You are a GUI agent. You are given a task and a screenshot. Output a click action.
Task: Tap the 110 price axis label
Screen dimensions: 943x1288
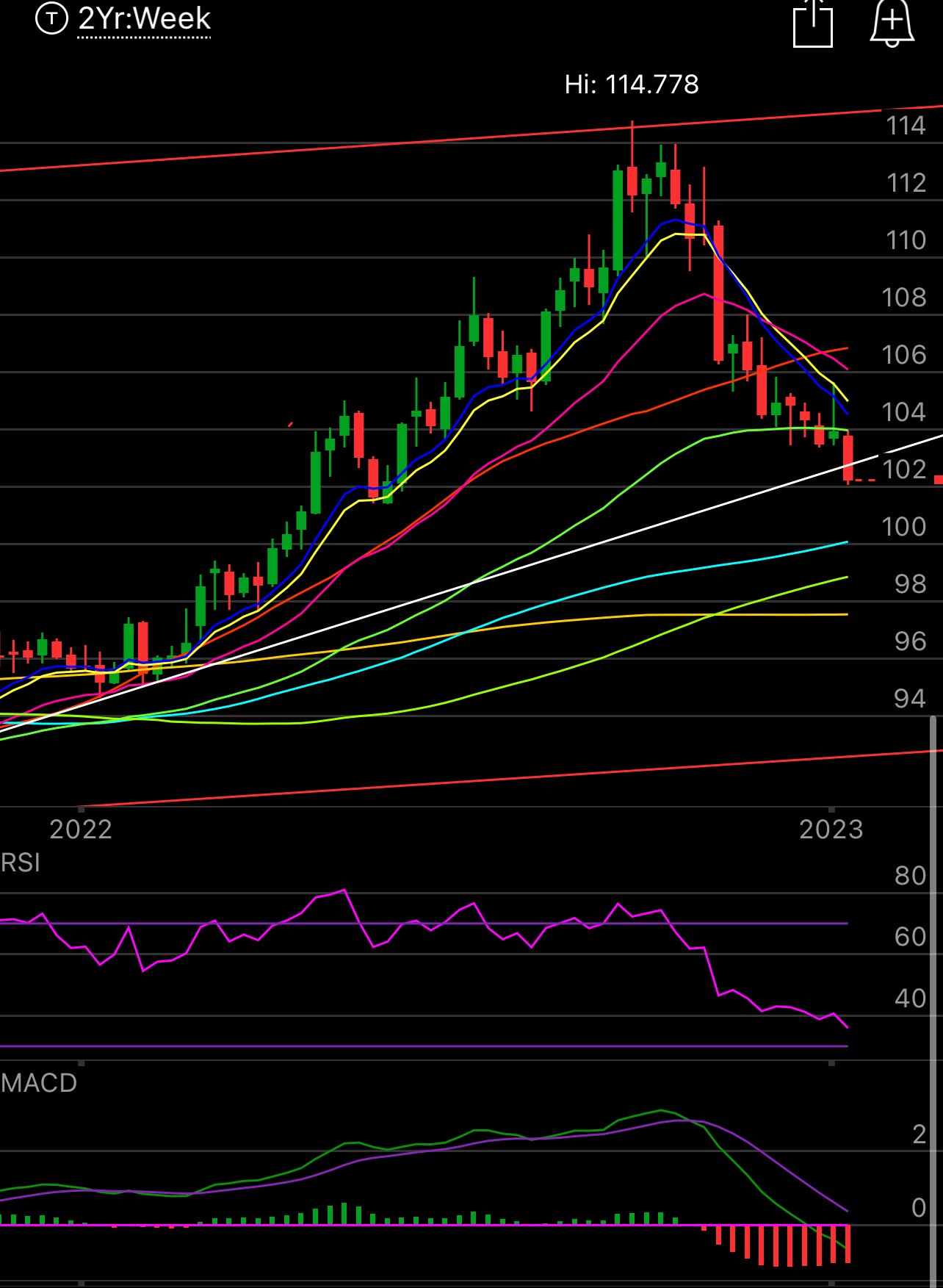coord(906,240)
